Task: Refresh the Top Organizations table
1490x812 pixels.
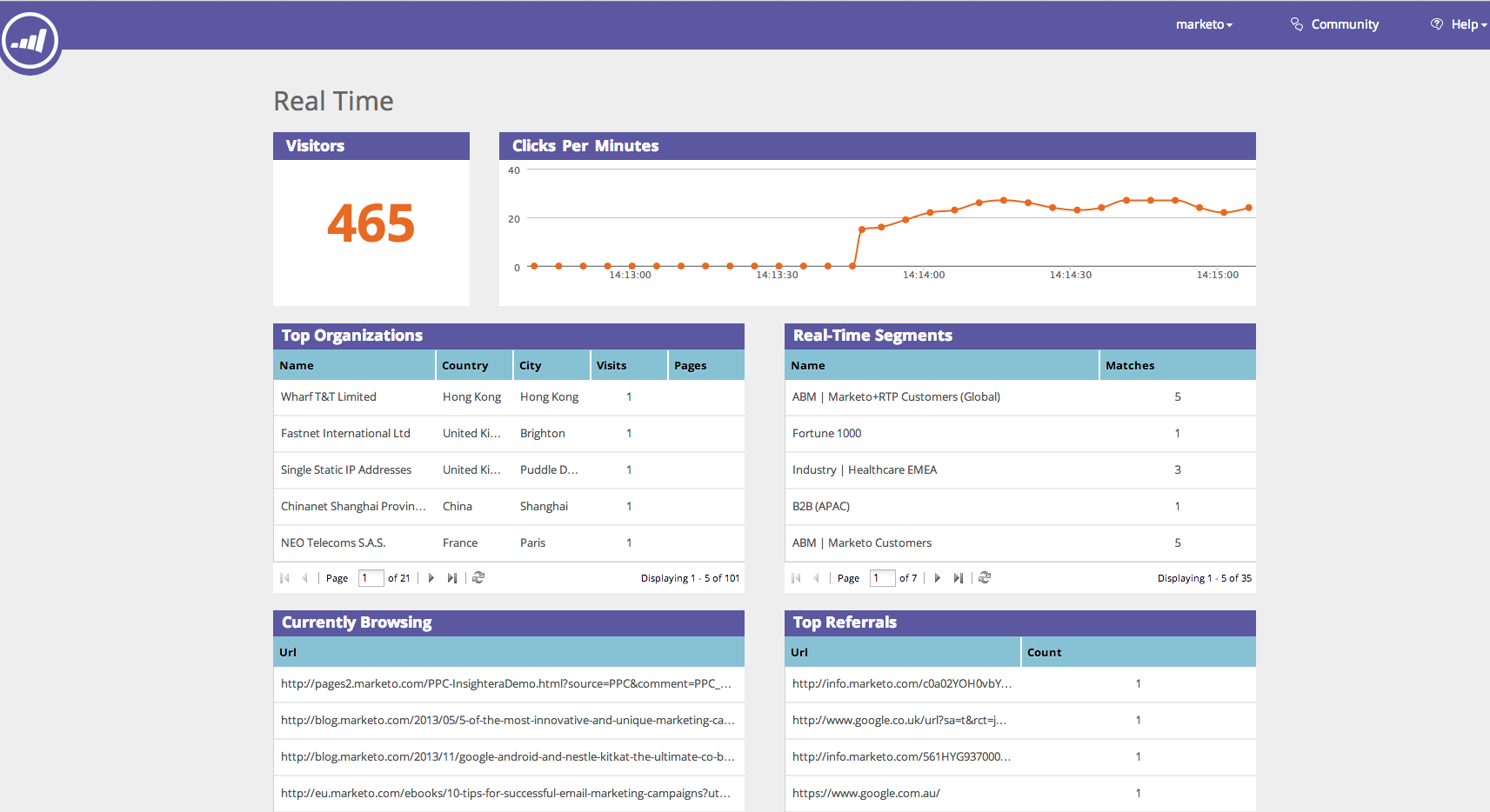Action: [x=478, y=578]
